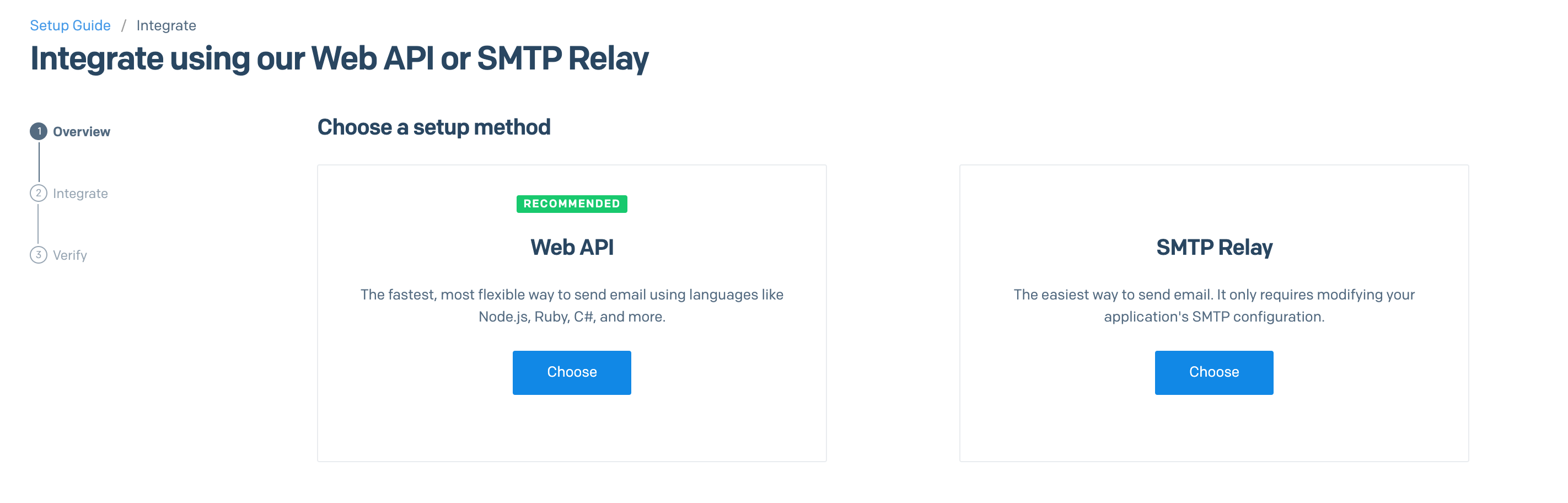Choose the Web API setup method
Image resolution: width=1568 pixels, height=503 pixels.
(x=572, y=372)
